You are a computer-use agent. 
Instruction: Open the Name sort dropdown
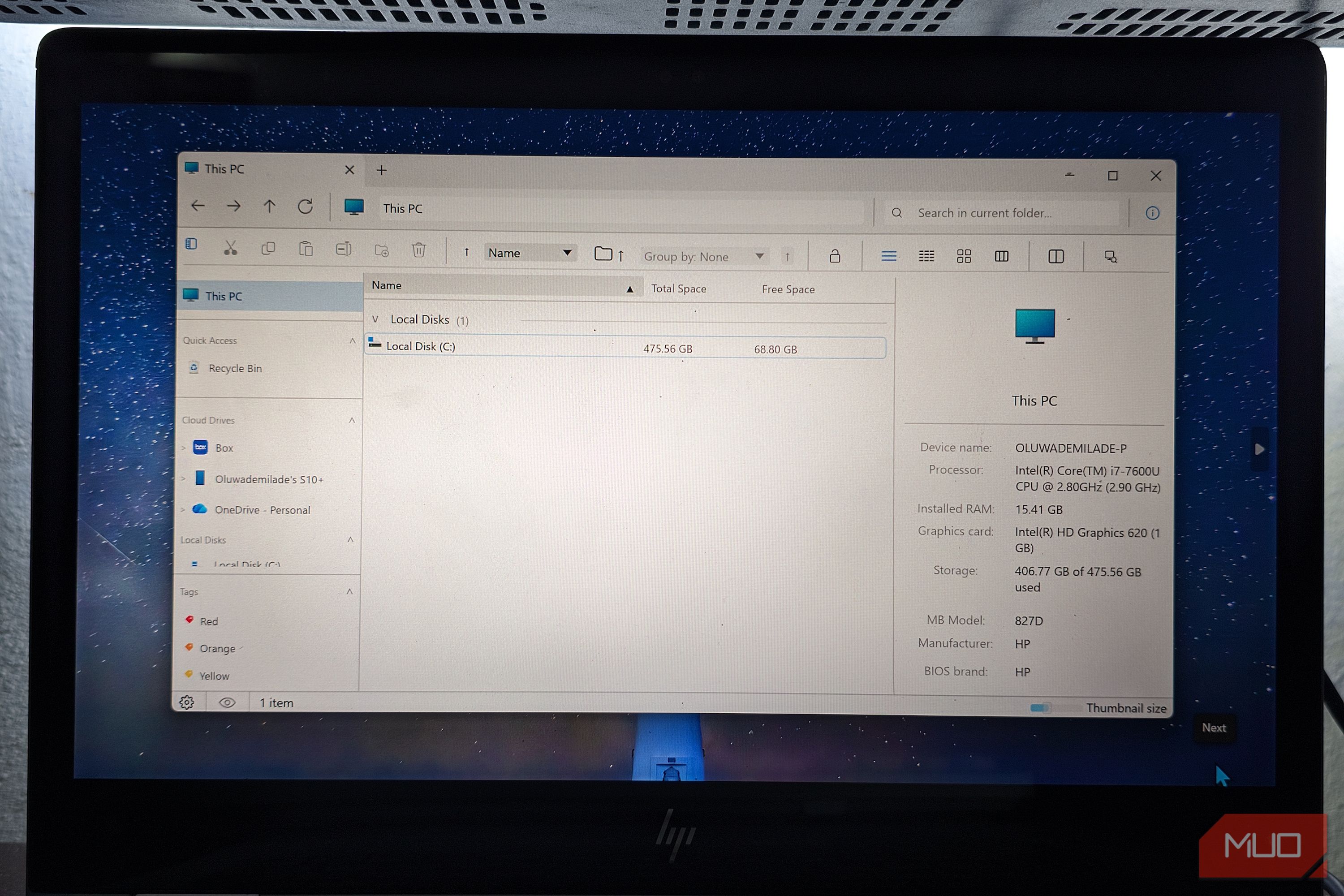coord(530,253)
